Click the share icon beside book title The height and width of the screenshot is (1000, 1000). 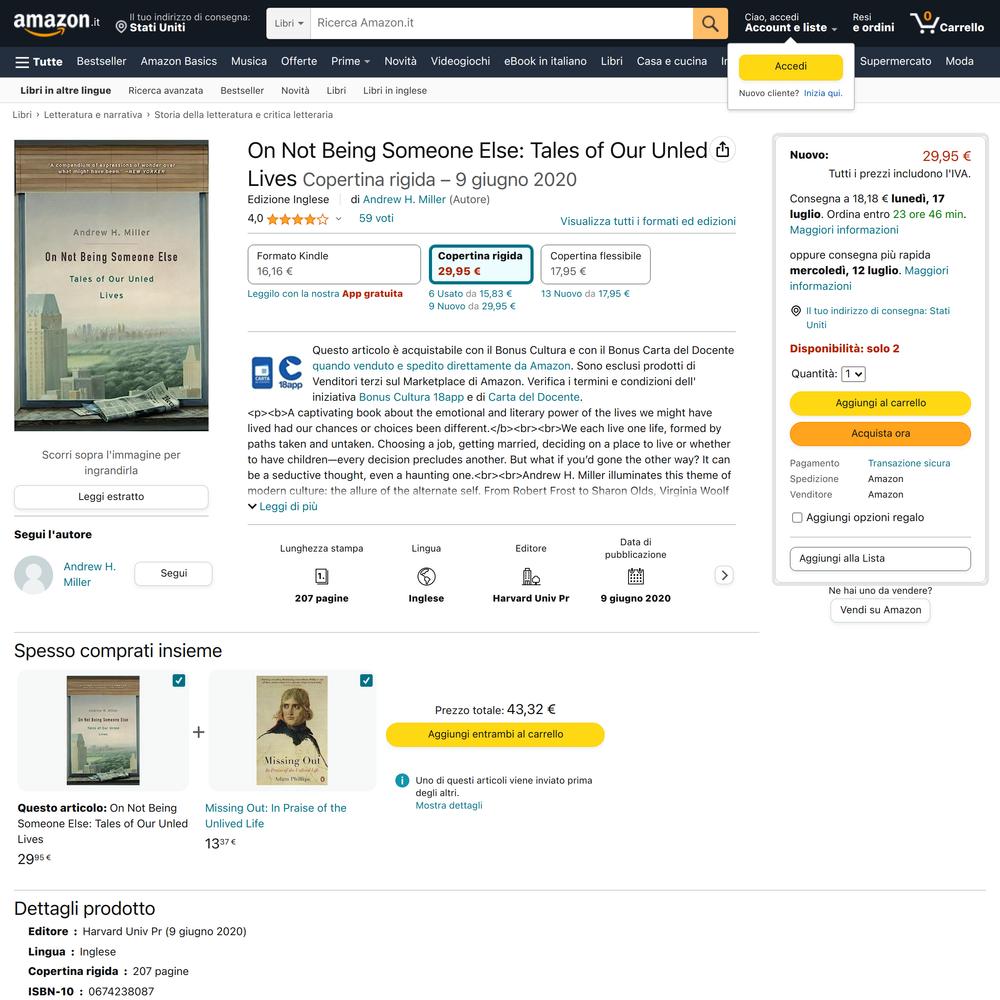723,150
